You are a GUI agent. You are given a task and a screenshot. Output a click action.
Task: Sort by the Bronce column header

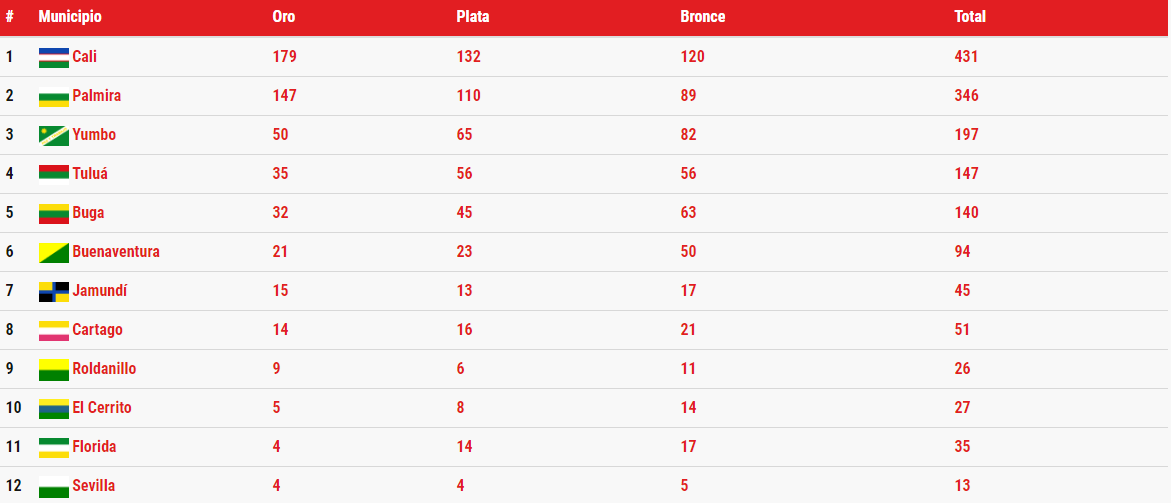coord(703,16)
